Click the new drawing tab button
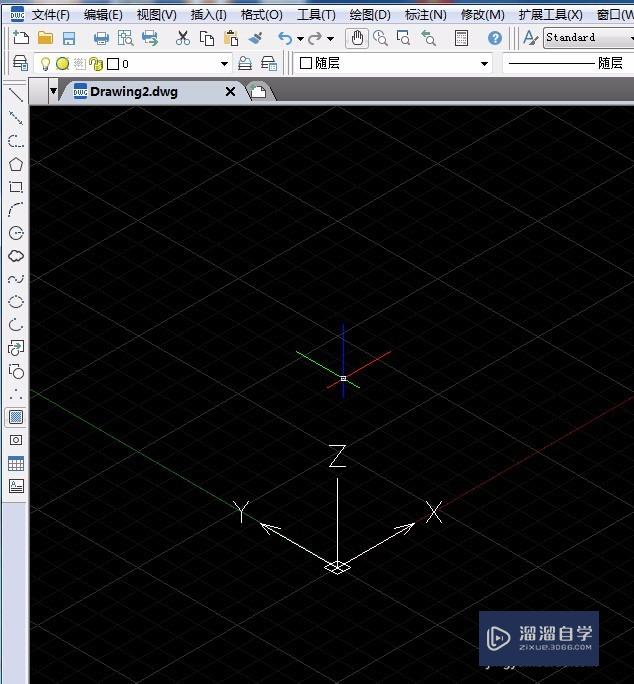This screenshot has width=634, height=684. point(259,92)
